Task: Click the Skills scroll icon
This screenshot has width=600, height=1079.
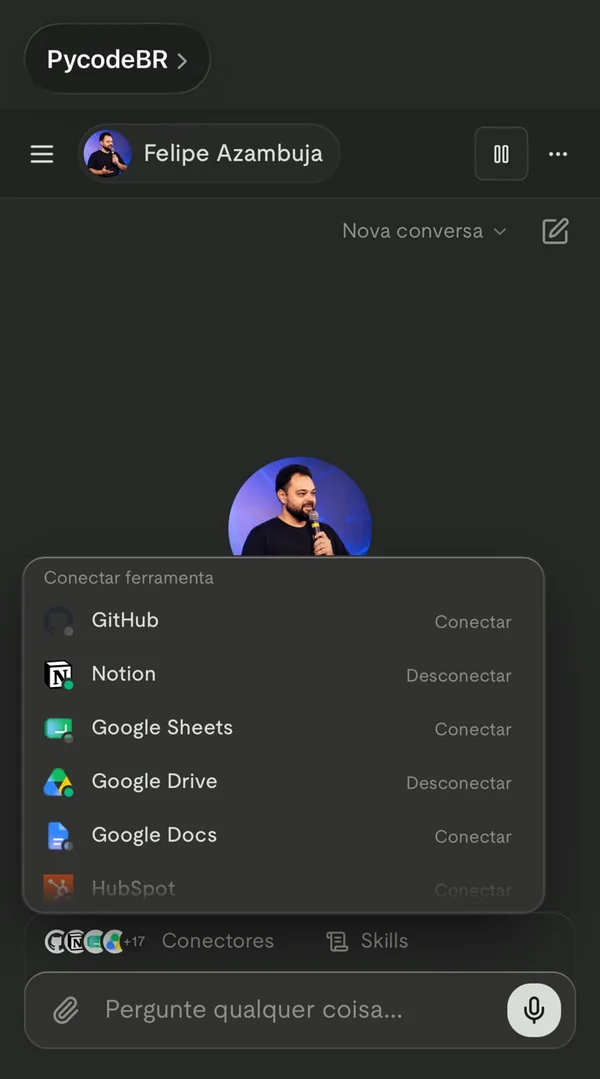Action: 336,941
